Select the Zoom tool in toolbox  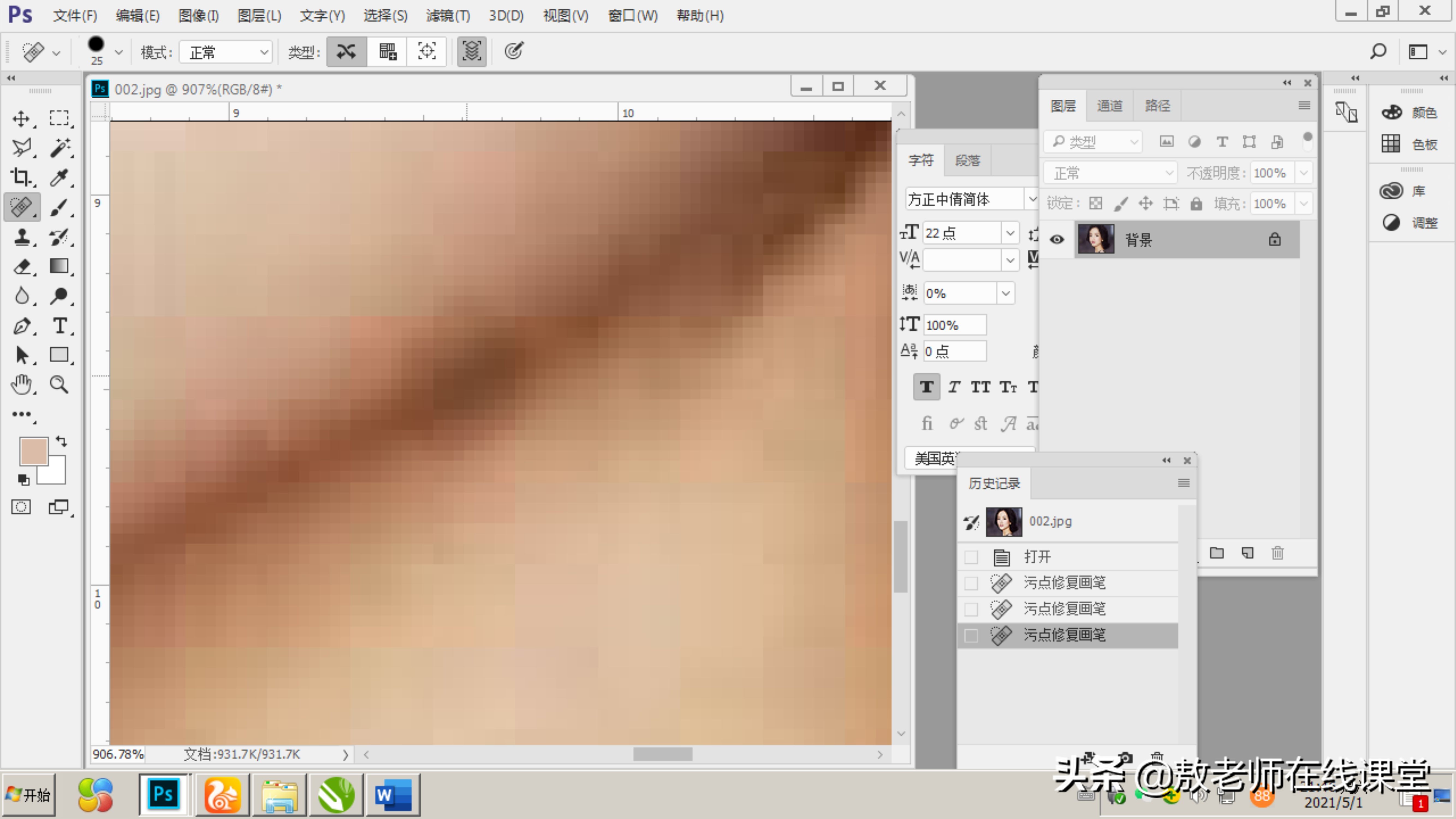tap(59, 385)
